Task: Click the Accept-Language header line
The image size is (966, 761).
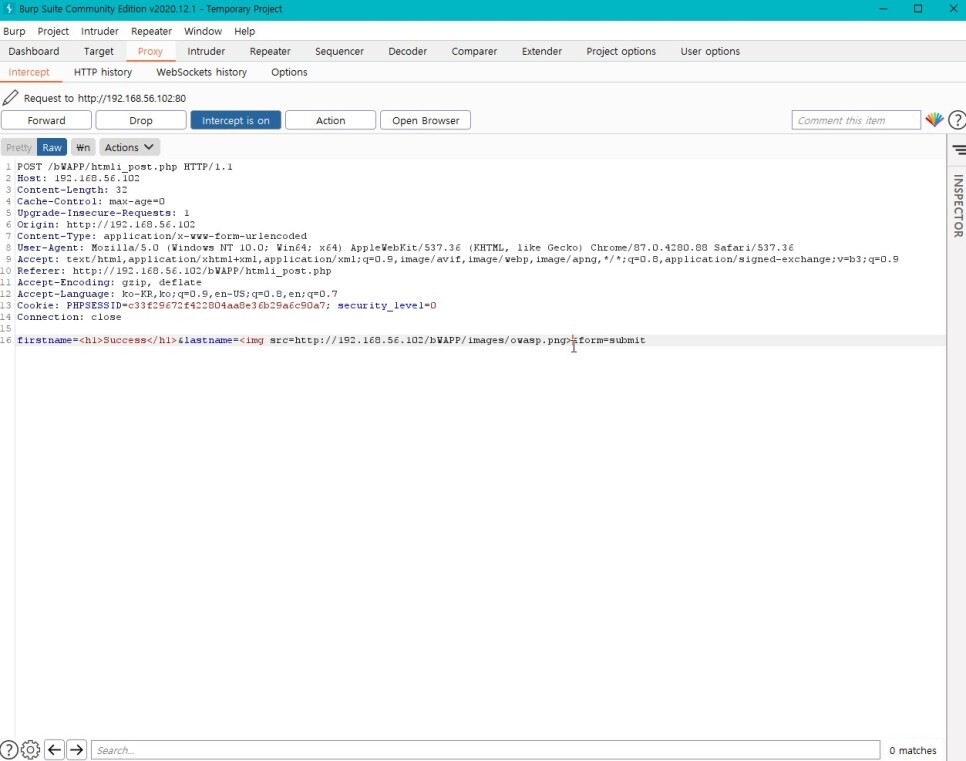Action: click(177, 294)
